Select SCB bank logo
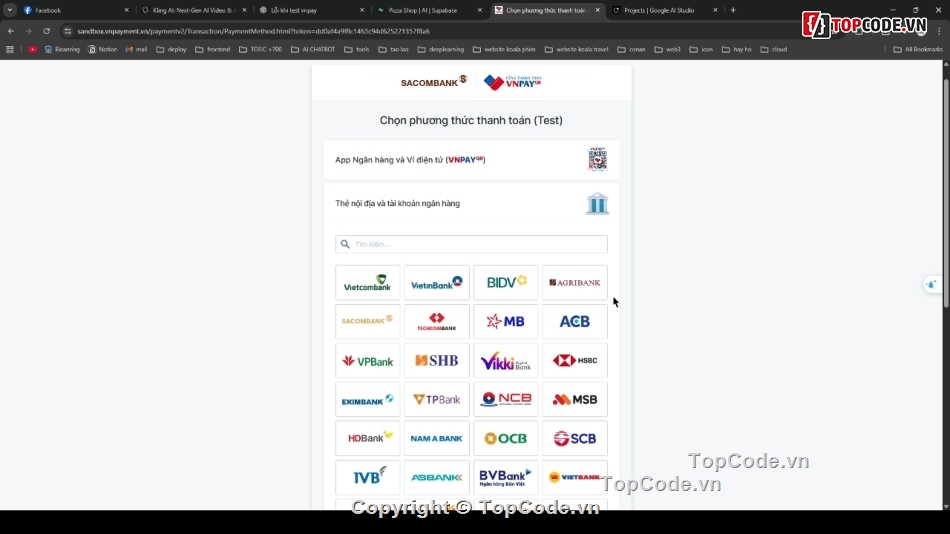The image size is (950, 534). tap(575, 438)
